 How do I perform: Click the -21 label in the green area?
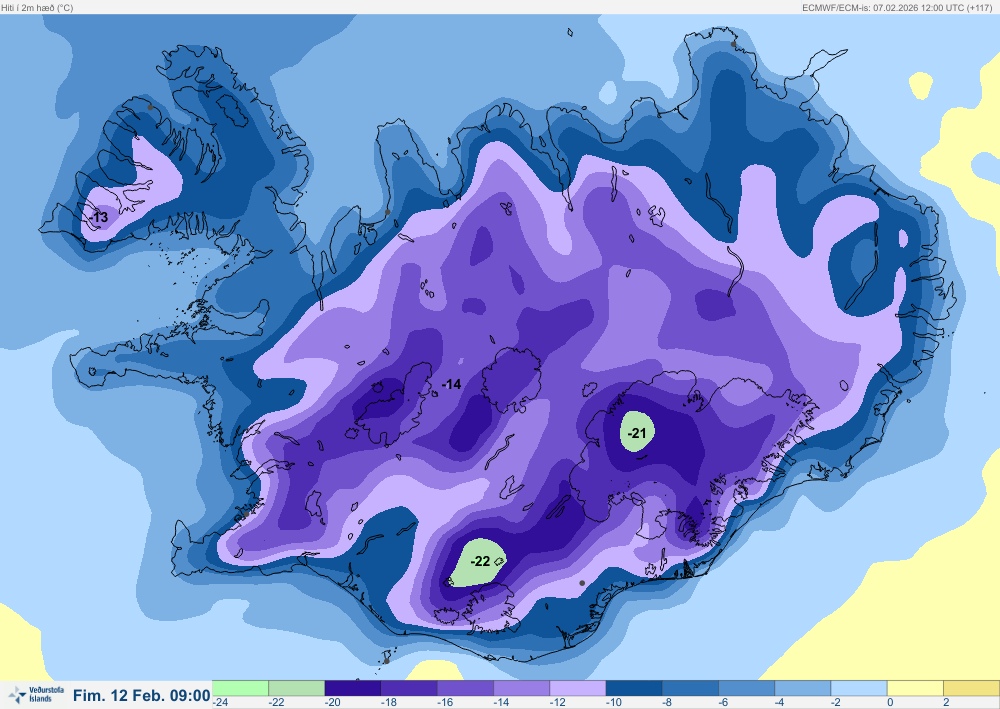click(x=636, y=434)
